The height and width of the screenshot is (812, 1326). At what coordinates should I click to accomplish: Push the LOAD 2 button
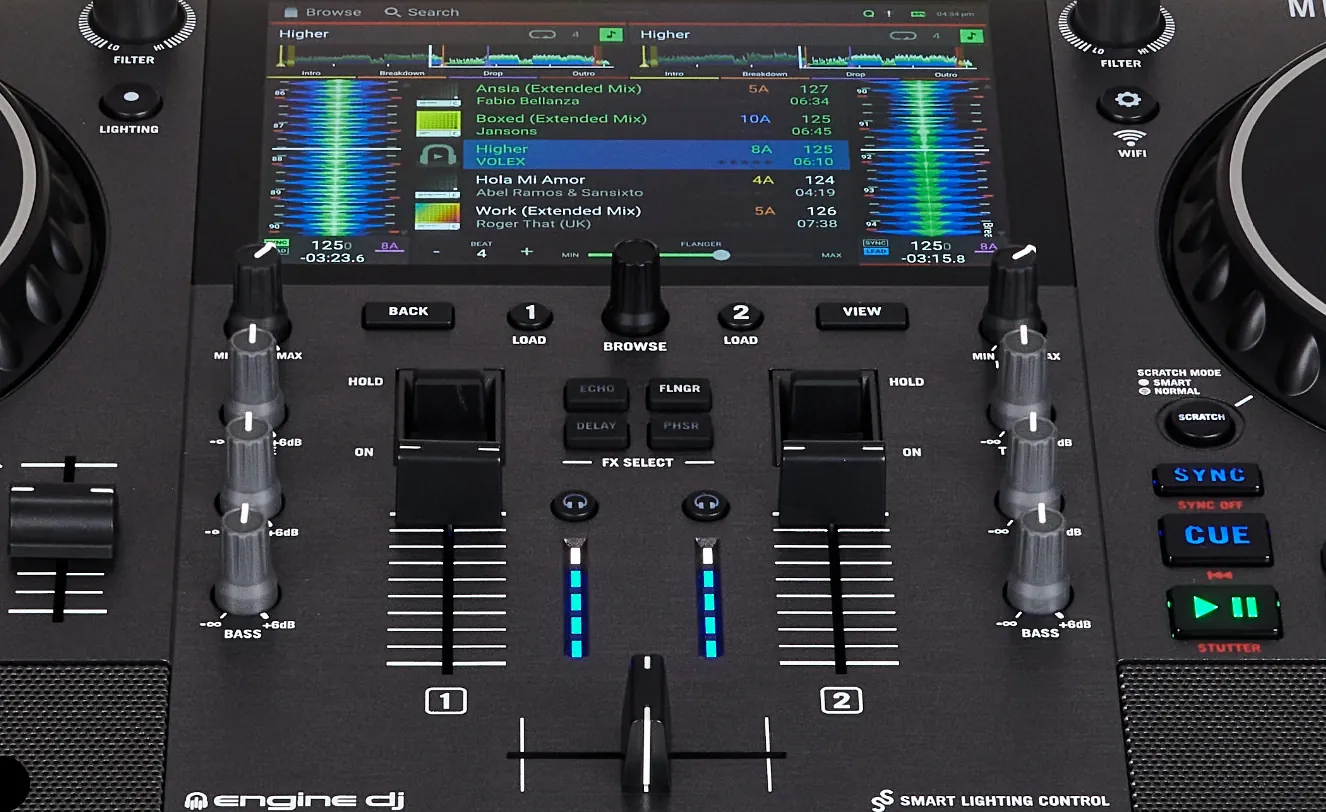coord(741,314)
